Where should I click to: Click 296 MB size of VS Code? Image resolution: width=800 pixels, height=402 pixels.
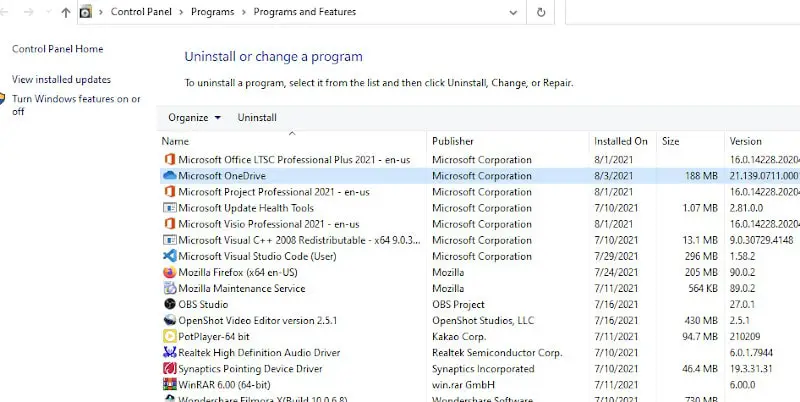701,256
